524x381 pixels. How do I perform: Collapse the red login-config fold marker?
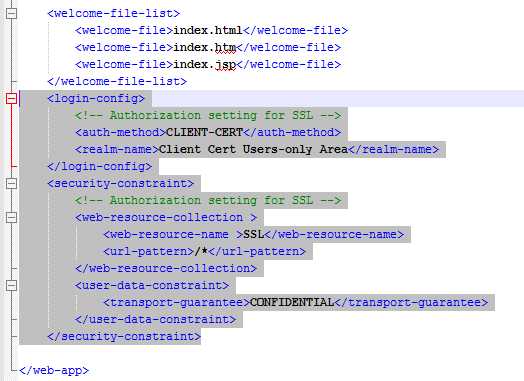point(11,98)
